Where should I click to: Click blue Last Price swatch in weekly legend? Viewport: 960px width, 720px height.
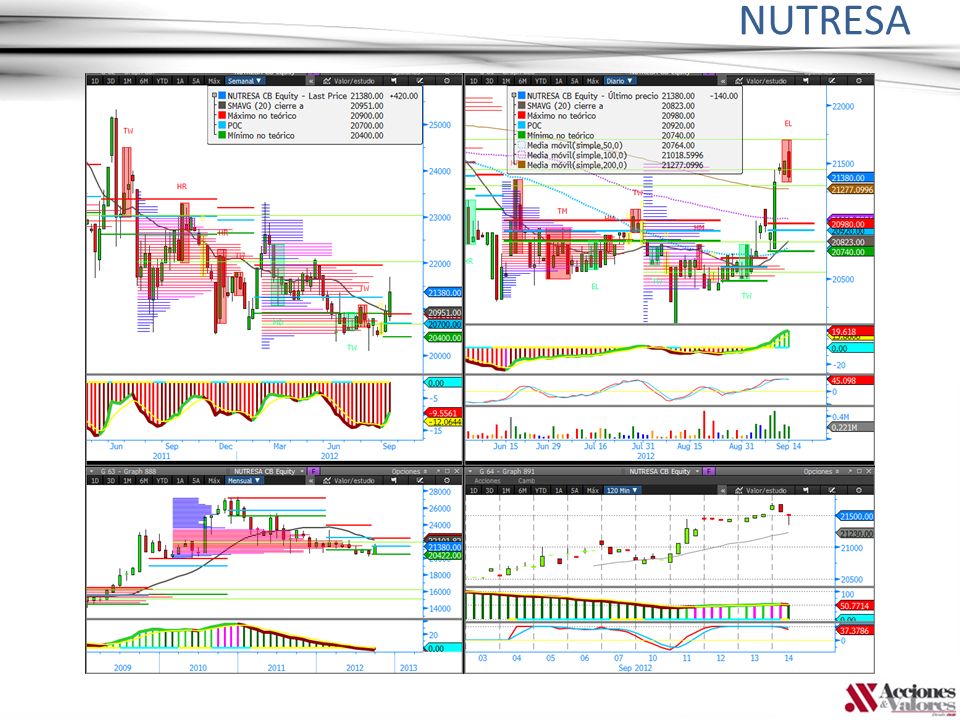click(x=222, y=96)
